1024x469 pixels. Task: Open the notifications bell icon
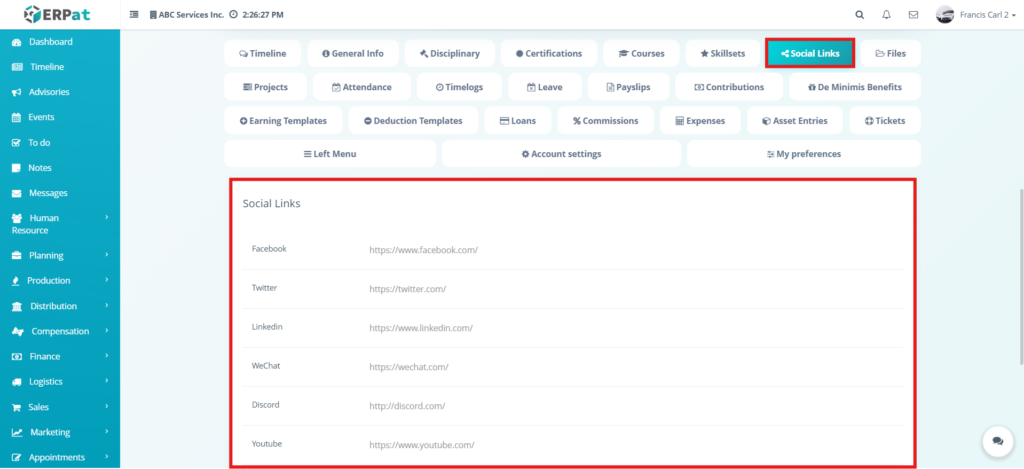pos(886,14)
